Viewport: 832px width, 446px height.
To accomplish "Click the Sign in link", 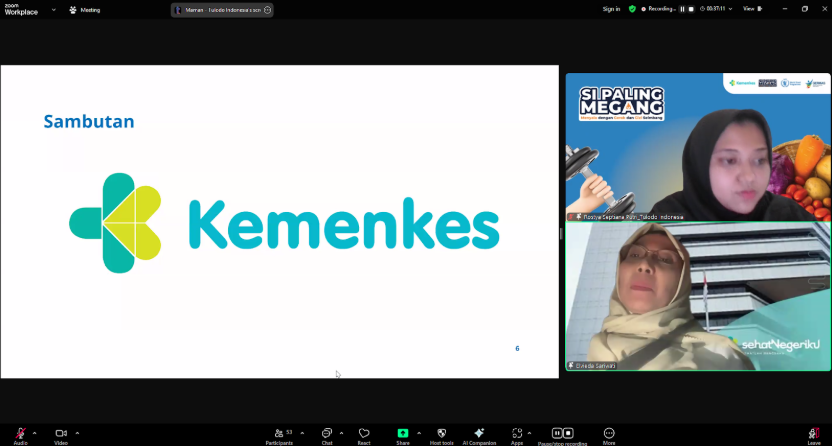I will click(611, 9).
